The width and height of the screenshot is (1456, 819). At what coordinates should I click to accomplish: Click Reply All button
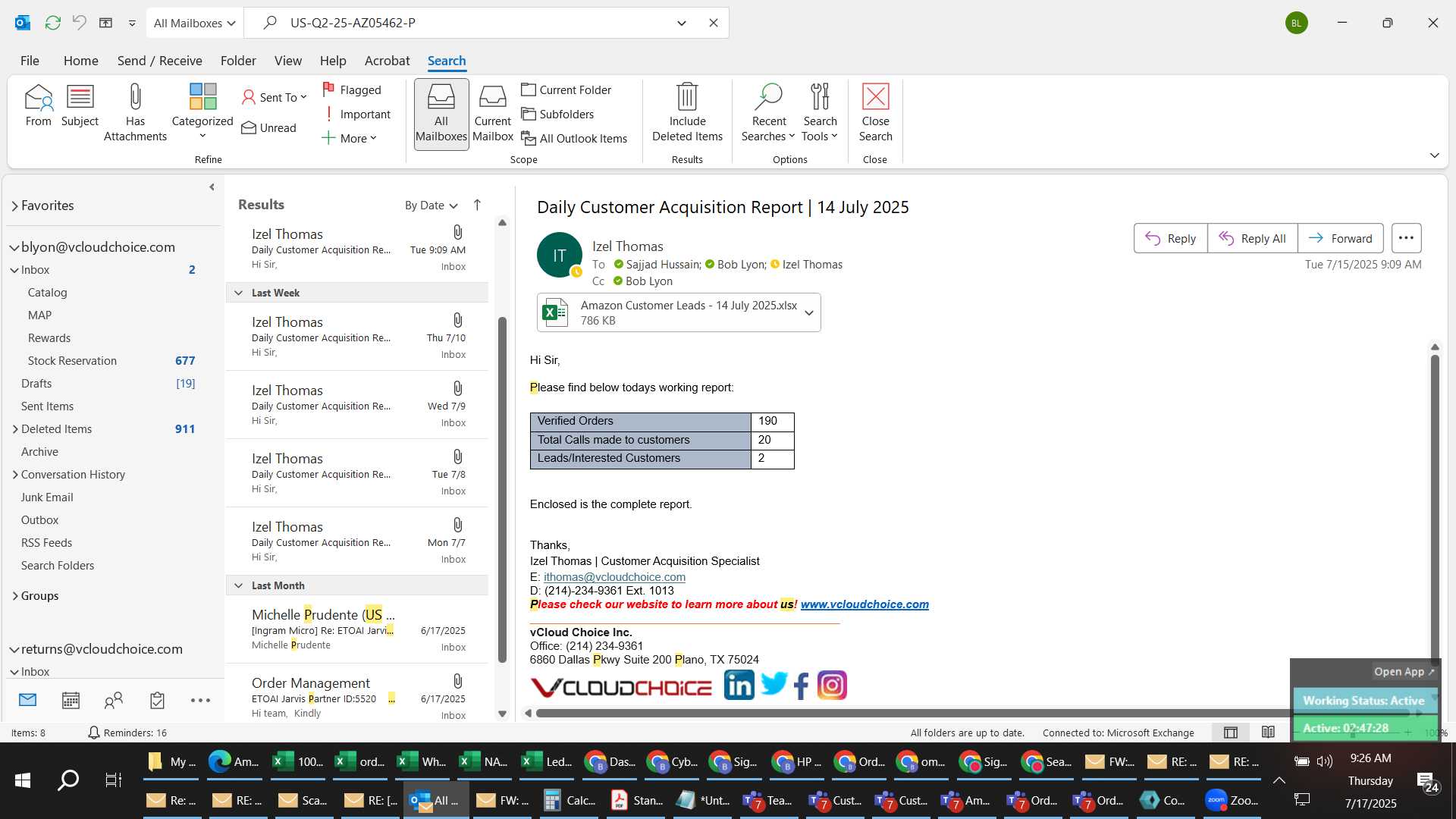click(1252, 238)
